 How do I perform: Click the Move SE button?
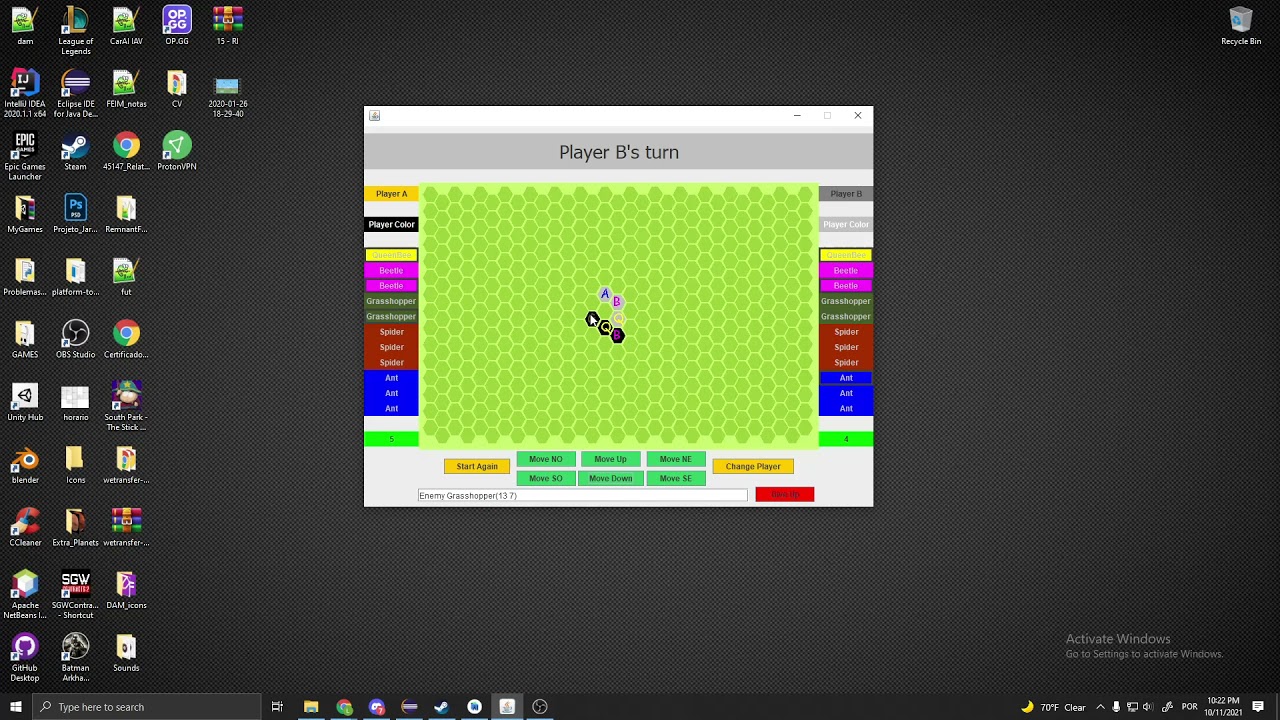676,478
